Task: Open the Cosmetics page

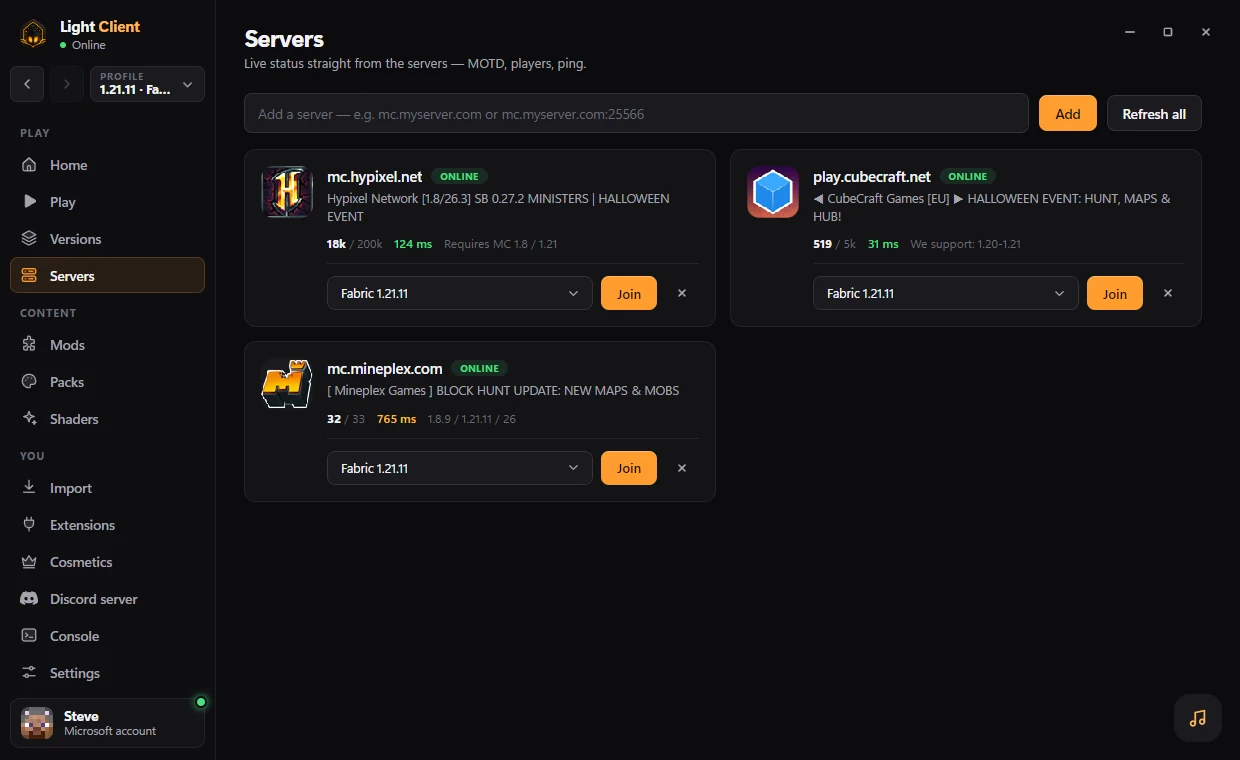Action: [107, 562]
